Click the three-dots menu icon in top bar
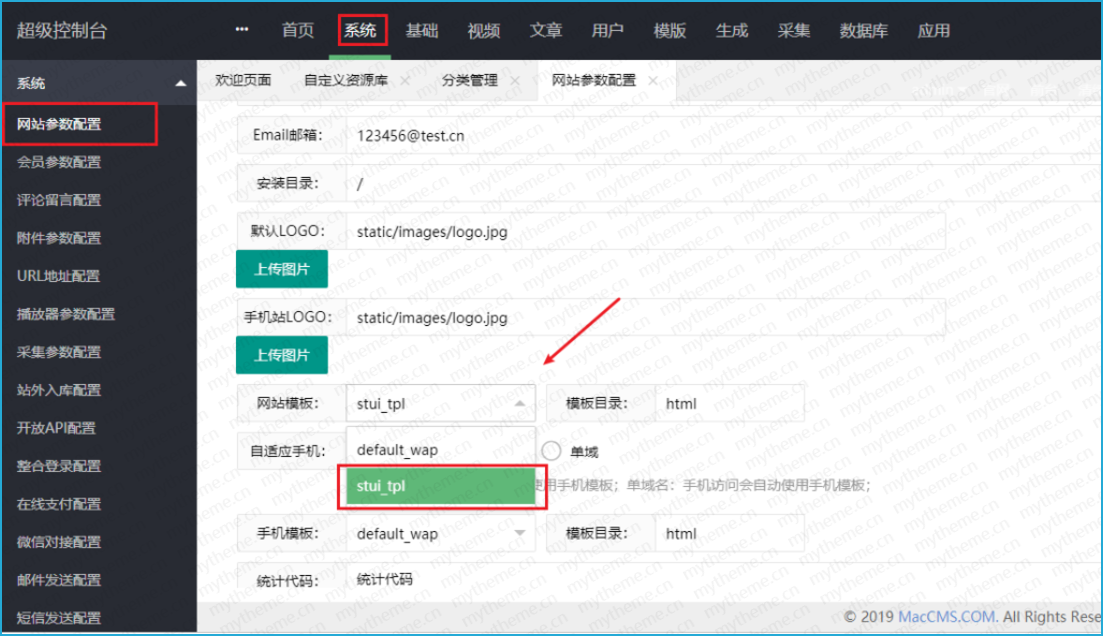Image resolution: width=1103 pixels, height=636 pixels. (242, 30)
